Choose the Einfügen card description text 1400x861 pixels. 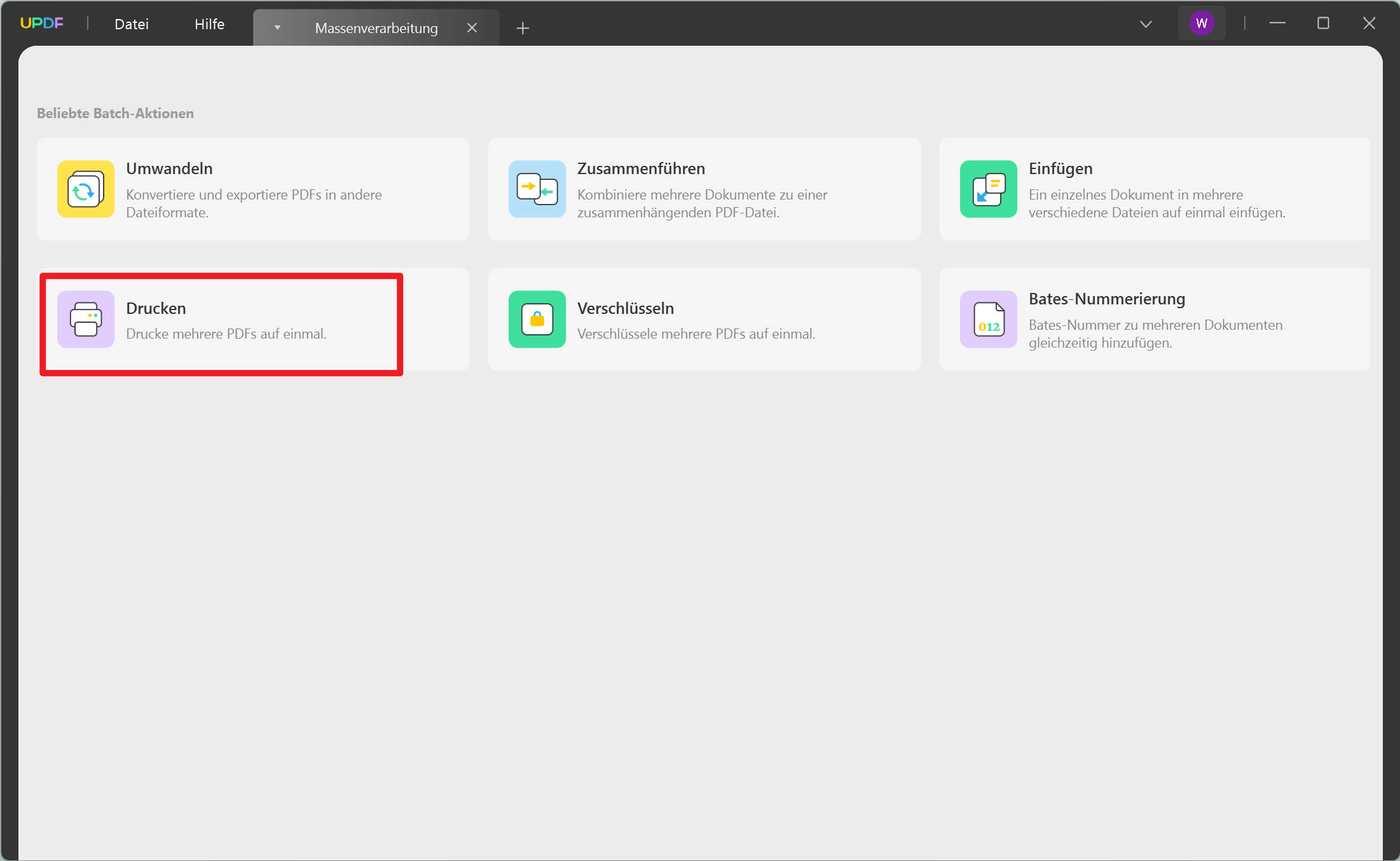coord(1157,203)
